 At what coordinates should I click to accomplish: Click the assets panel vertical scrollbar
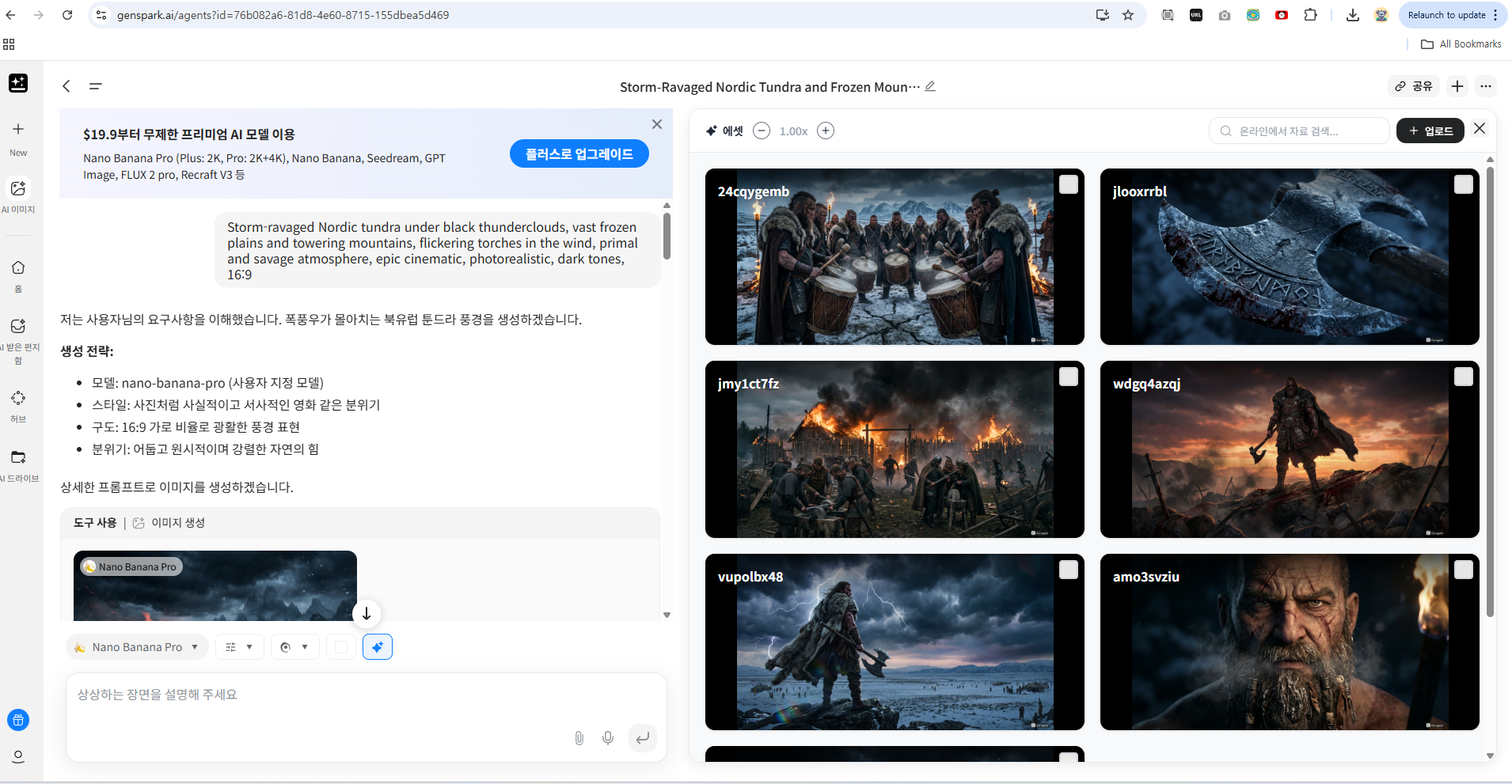click(x=1490, y=392)
